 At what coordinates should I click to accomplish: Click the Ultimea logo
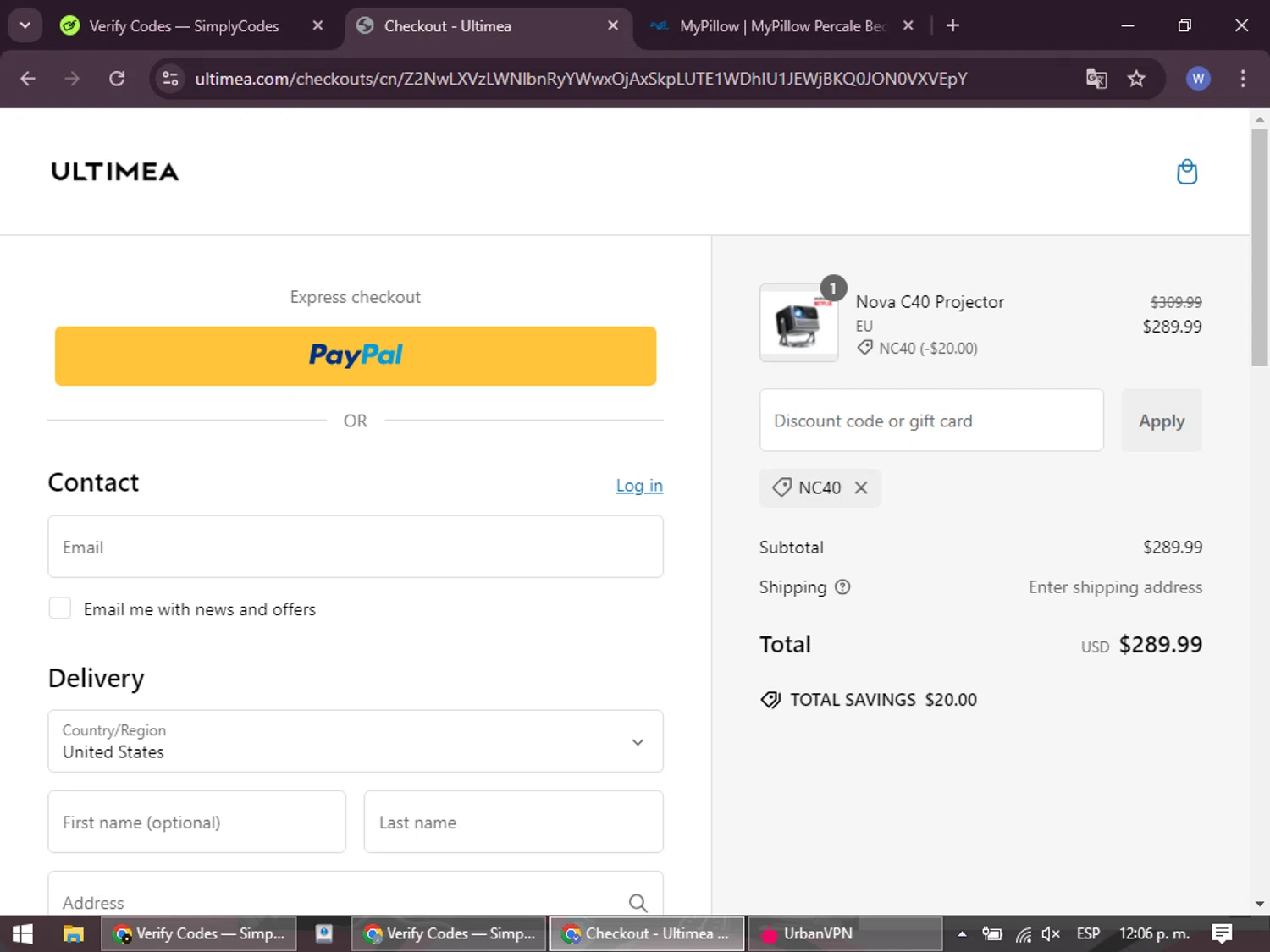click(115, 172)
